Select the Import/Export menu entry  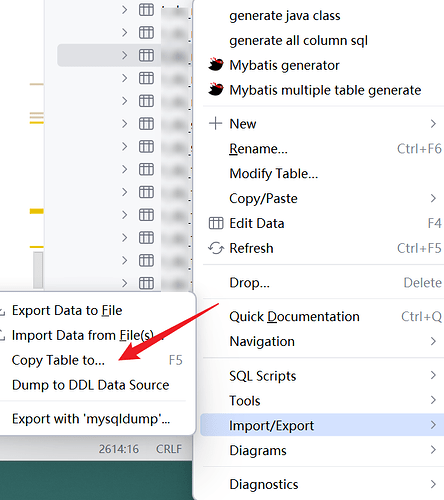coord(322,425)
